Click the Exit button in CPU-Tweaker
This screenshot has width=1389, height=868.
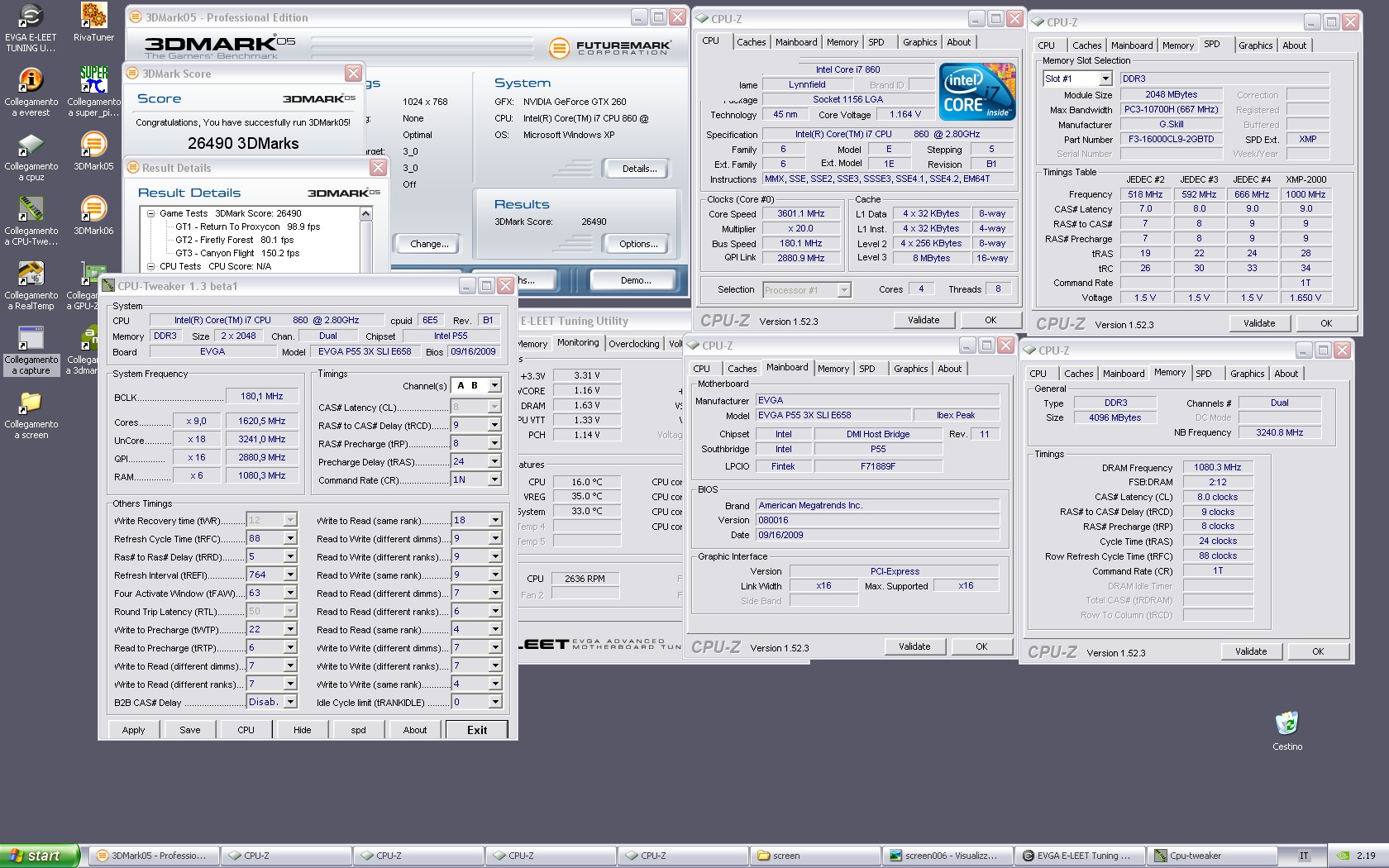pyautogui.click(x=477, y=730)
